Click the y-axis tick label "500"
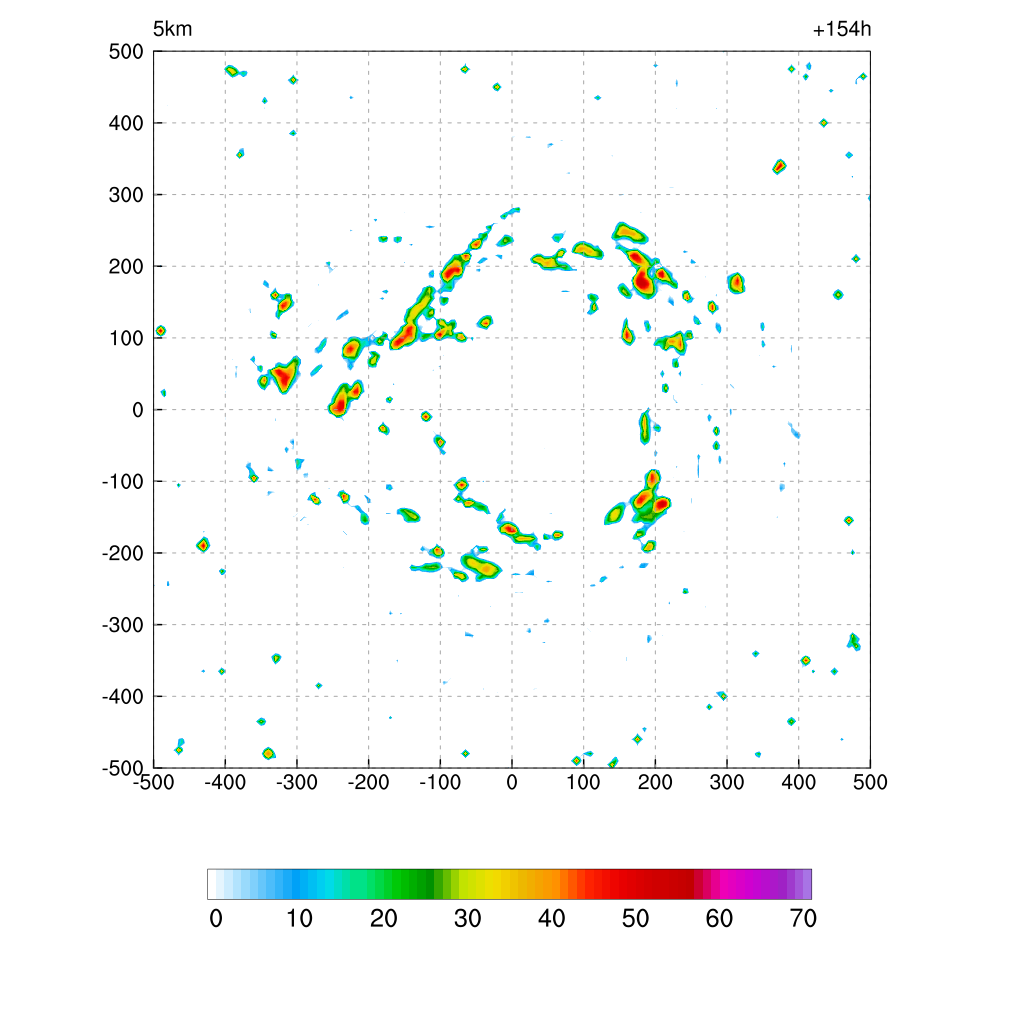The height and width of the screenshot is (1024, 1024). point(126,52)
